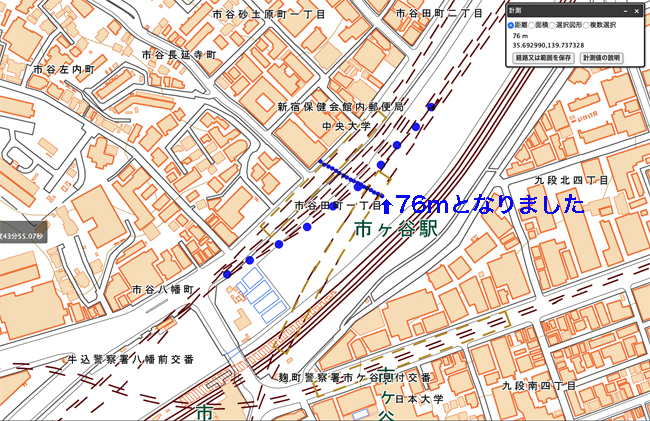Select the 複数選択 radio button

click(x=586, y=26)
